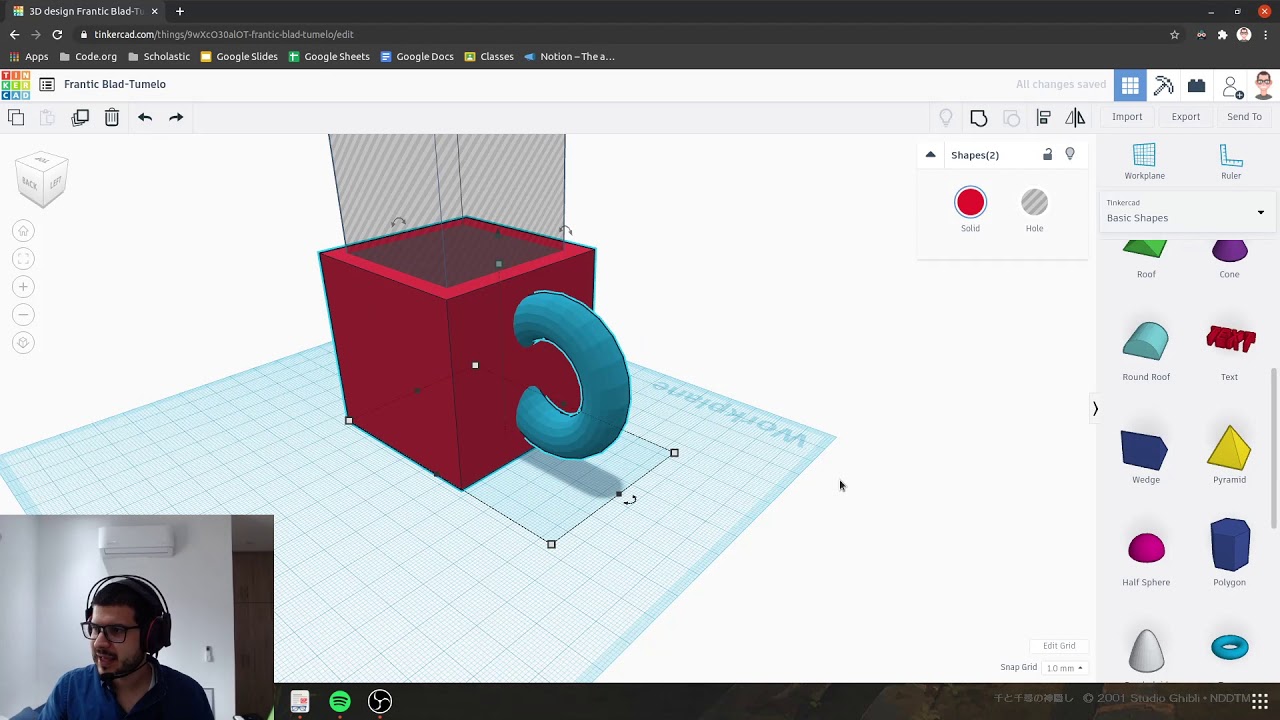1280x720 pixels.
Task: Open the Snap Grid value dropdown
Action: [x=1064, y=668]
